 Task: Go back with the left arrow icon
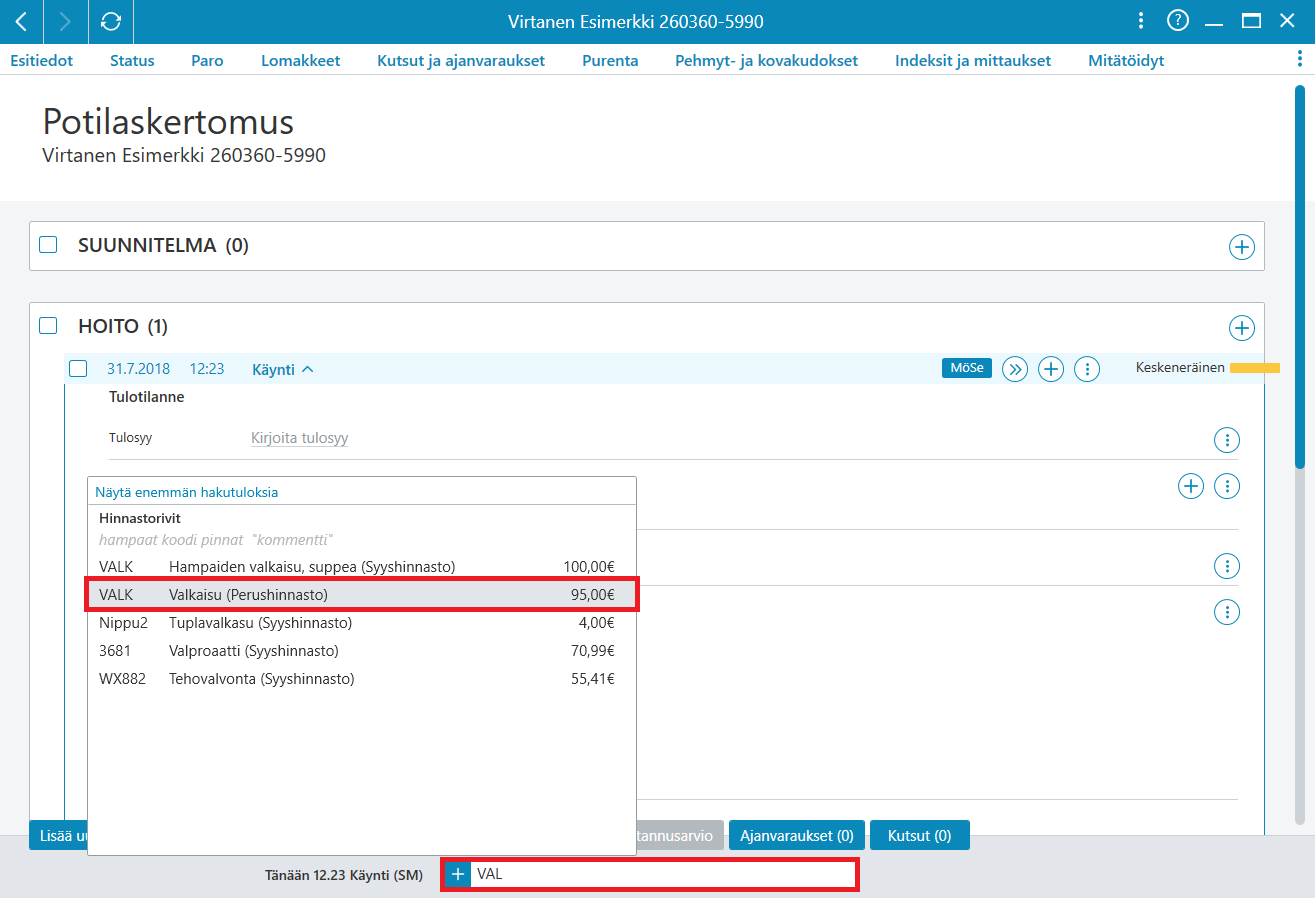(x=21, y=21)
